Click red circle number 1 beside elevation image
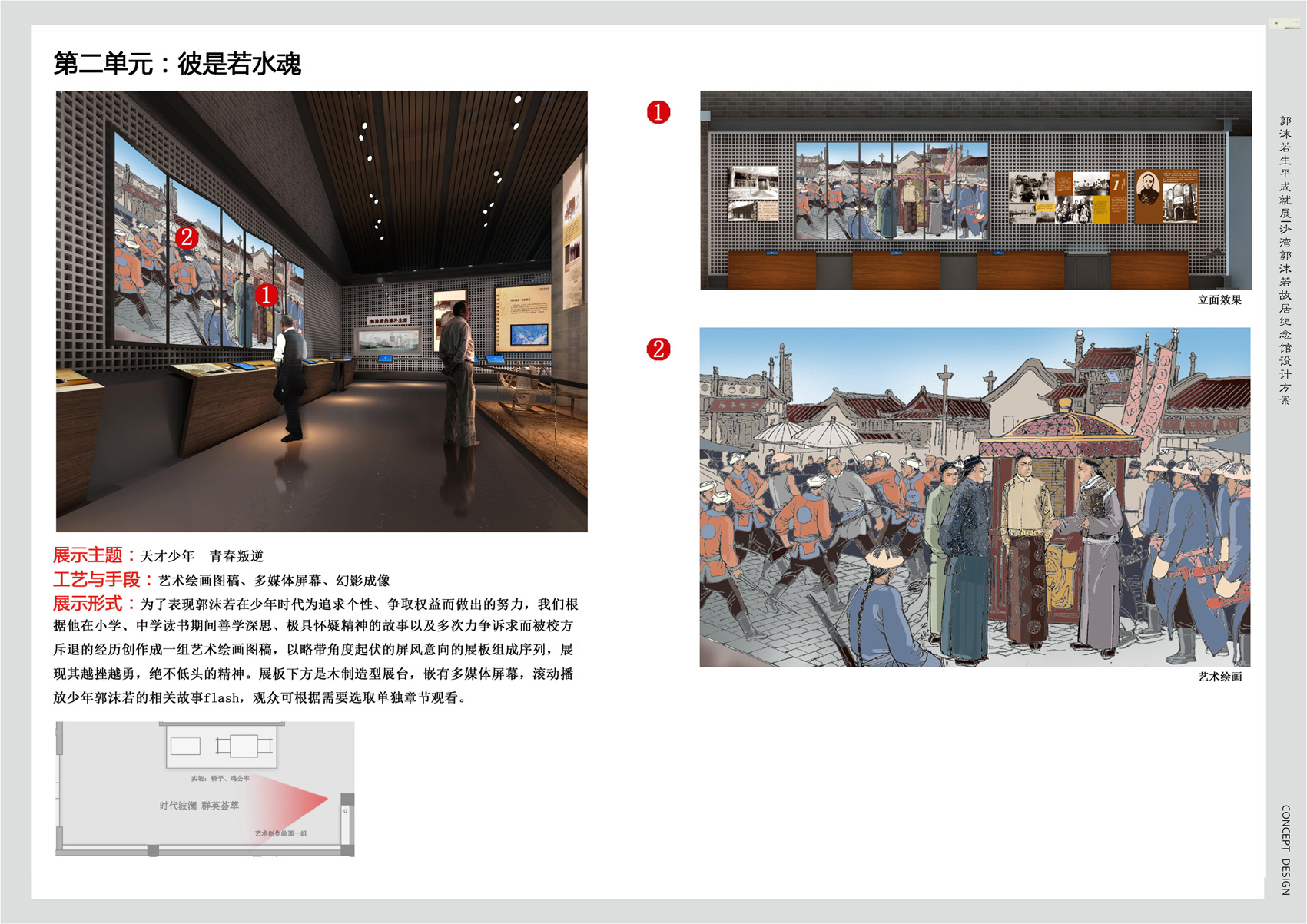 click(658, 112)
